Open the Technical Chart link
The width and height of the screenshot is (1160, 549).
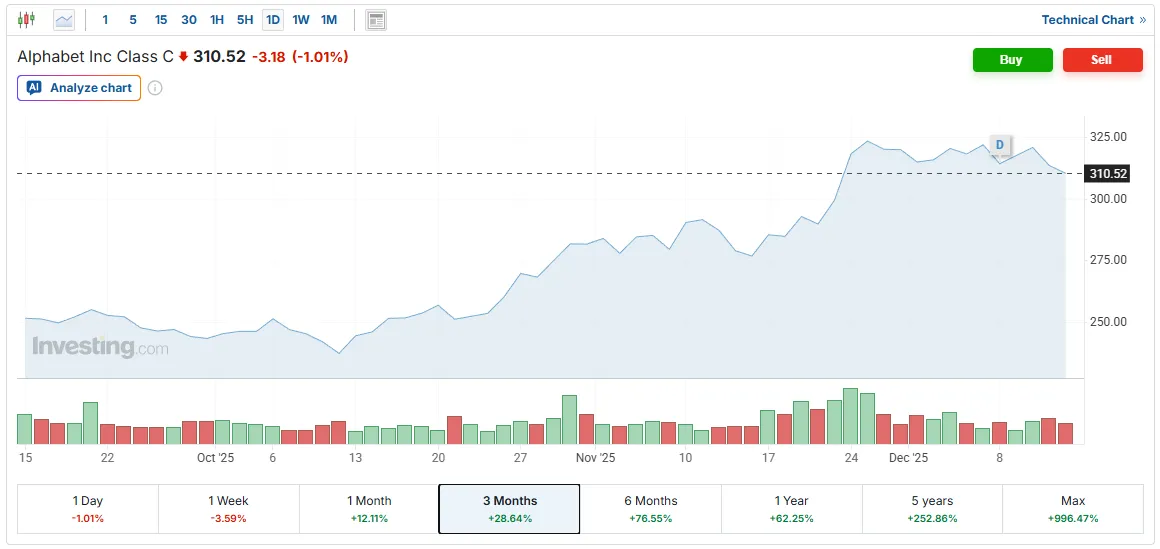pos(1093,19)
